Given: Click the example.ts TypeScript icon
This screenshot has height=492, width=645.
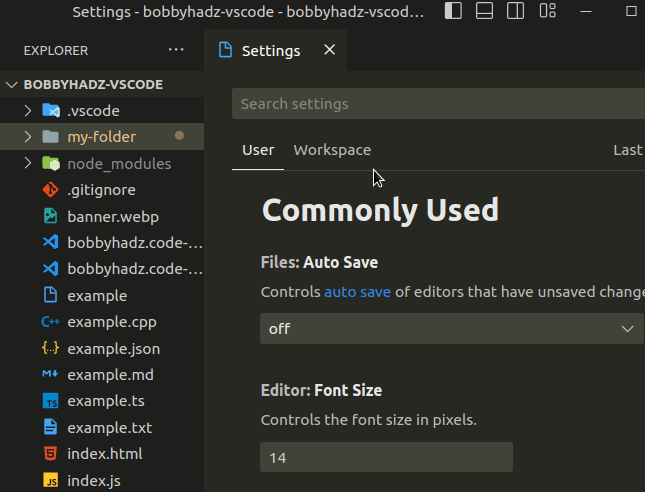Looking at the screenshot, I should coord(51,401).
